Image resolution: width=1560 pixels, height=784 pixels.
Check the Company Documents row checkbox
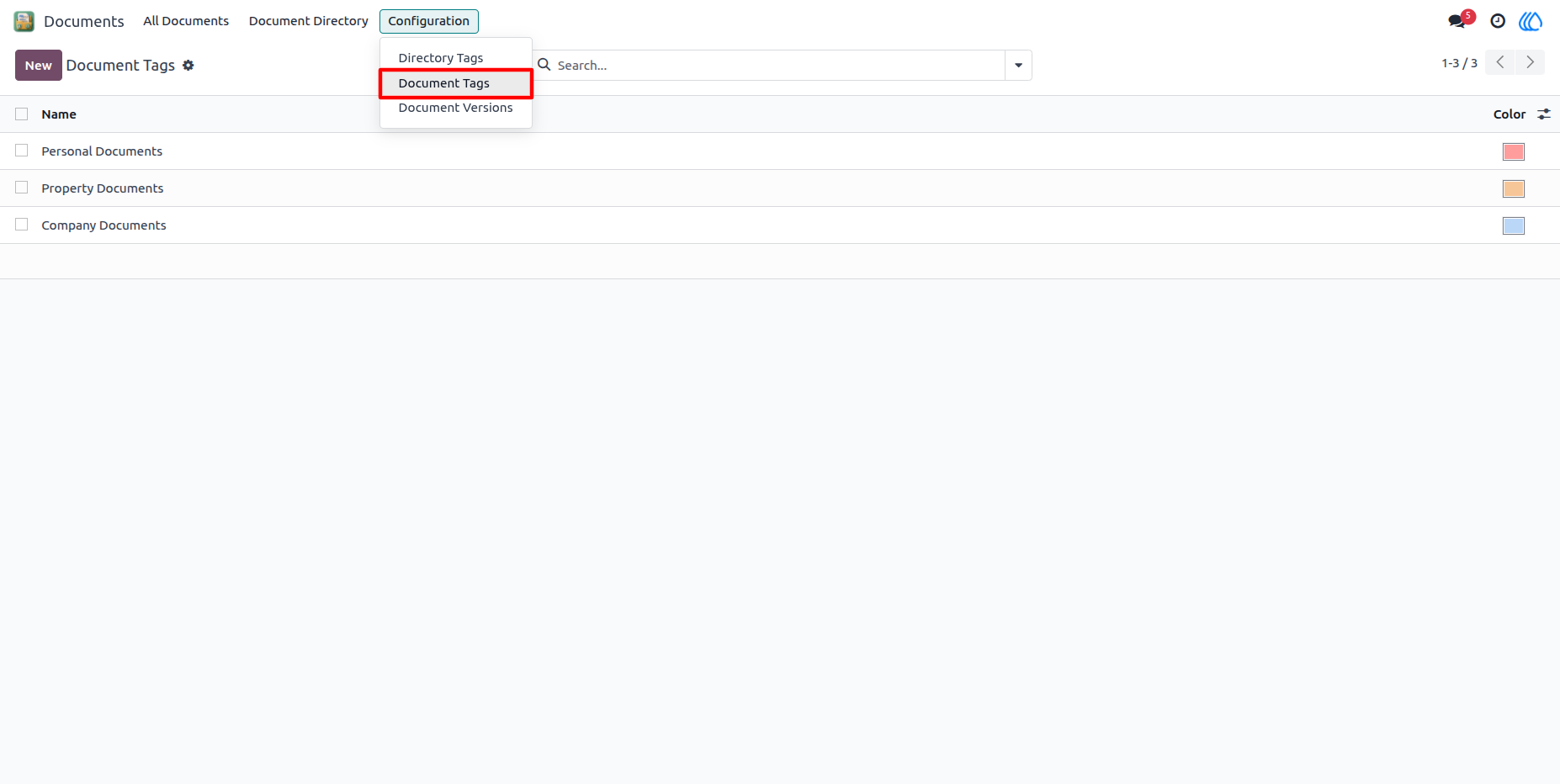[x=22, y=225]
